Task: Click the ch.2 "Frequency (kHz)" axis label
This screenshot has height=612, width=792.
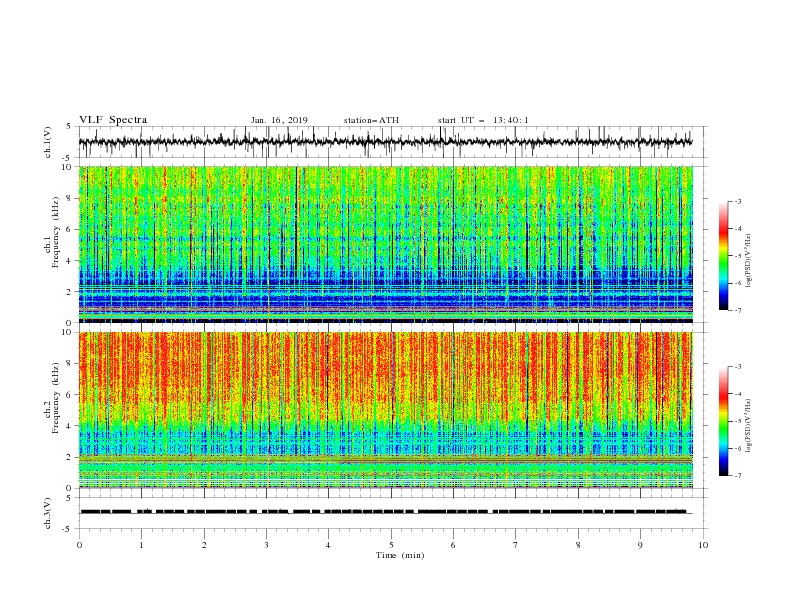Action: point(55,397)
